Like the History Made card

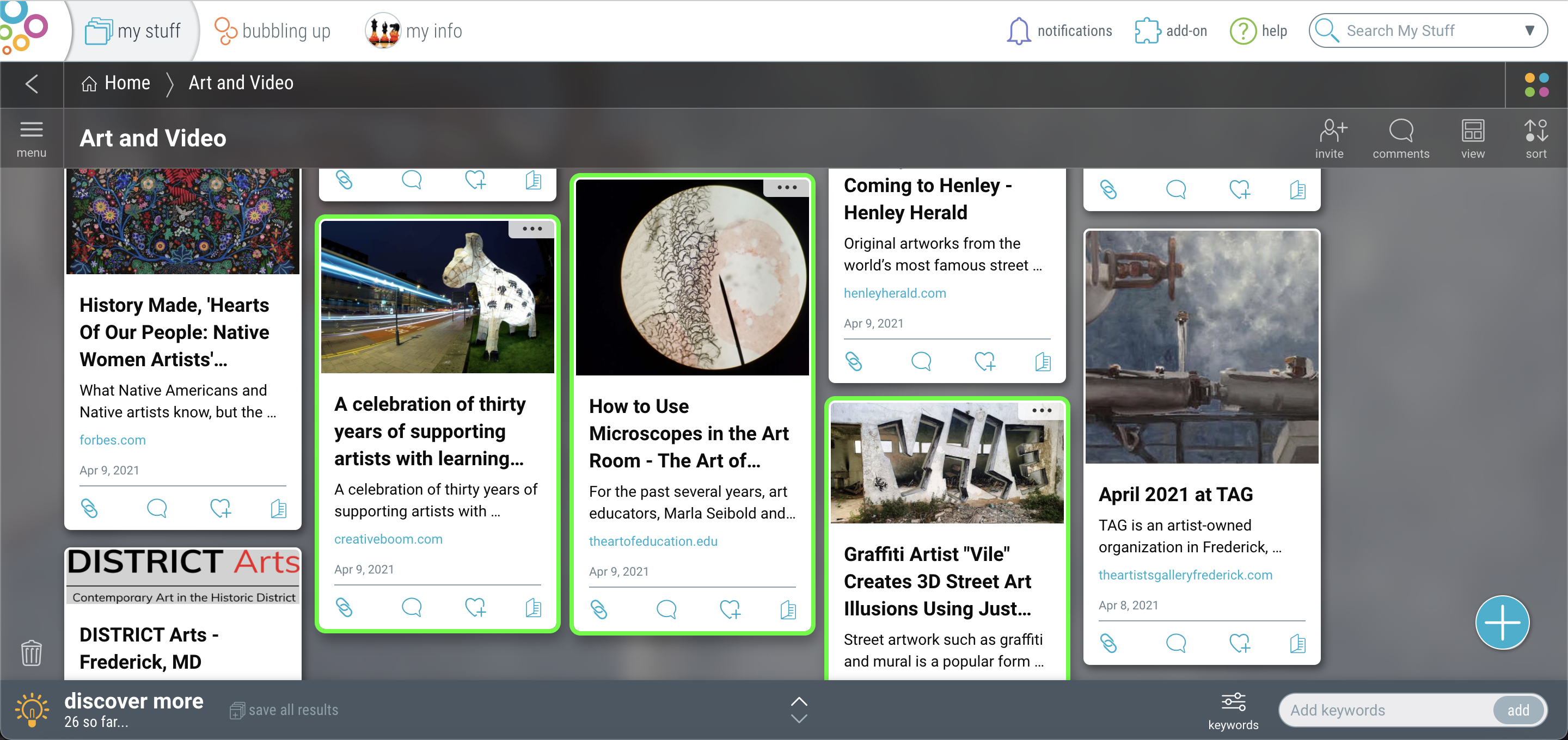pyautogui.click(x=220, y=508)
